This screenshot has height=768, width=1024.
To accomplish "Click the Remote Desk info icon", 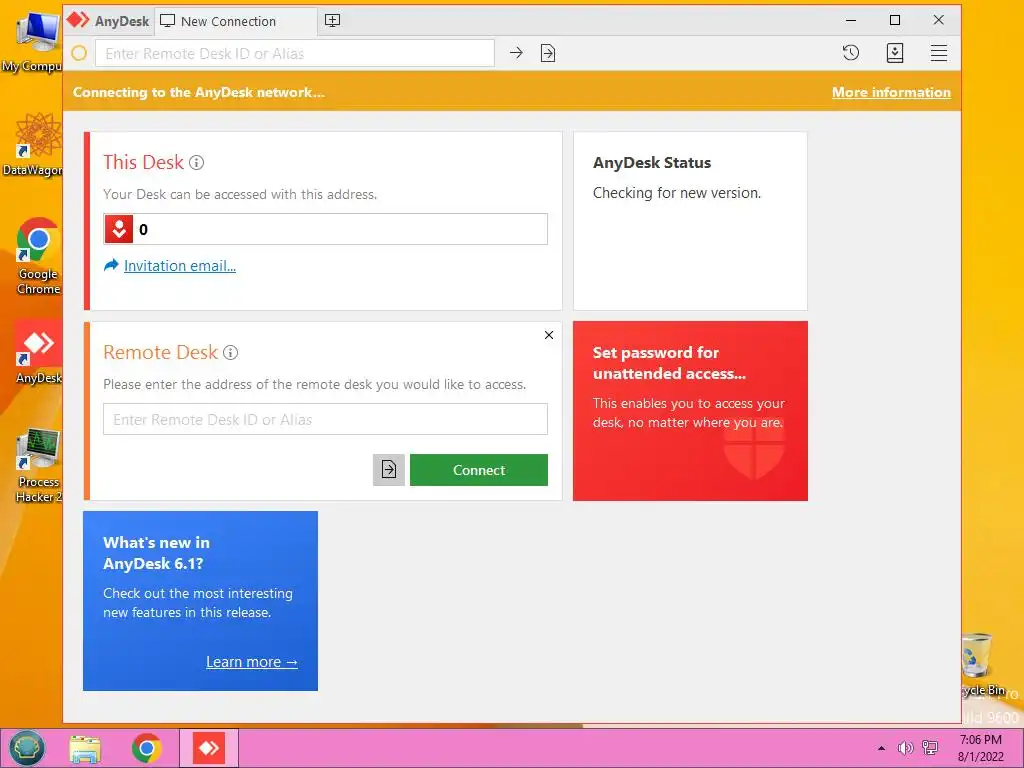I will (x=231, y=353).
